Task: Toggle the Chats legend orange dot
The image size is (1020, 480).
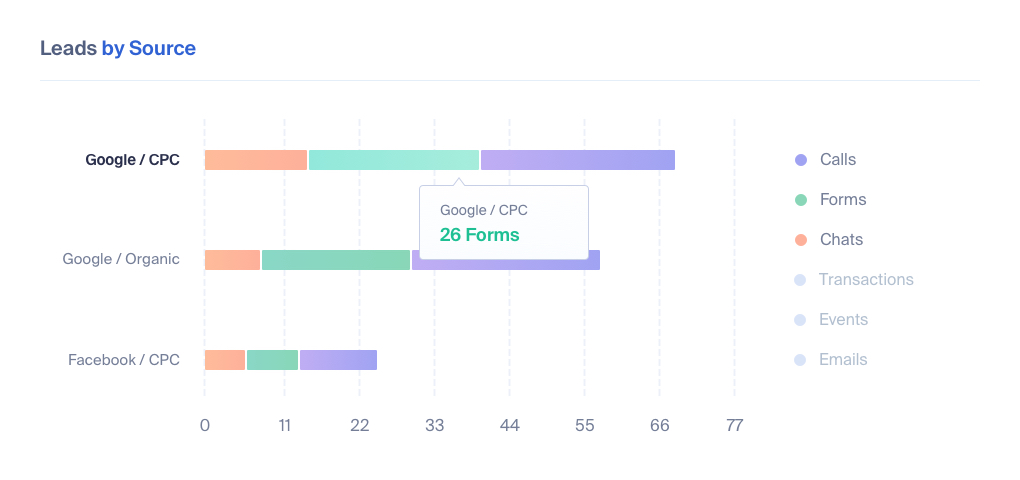Action: (x=801, y=239)
